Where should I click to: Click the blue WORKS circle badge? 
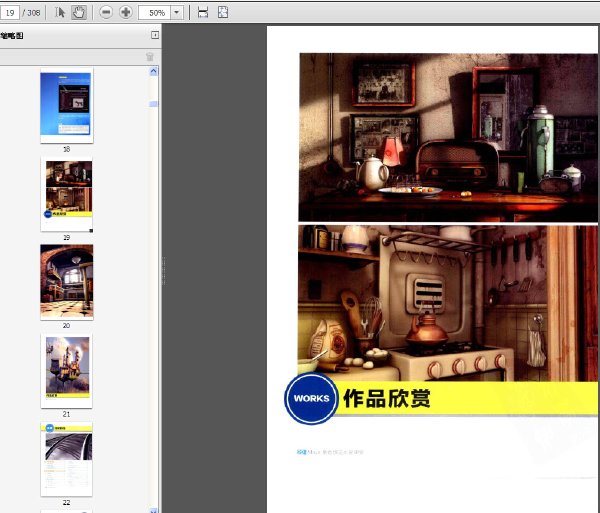(311, 398)
